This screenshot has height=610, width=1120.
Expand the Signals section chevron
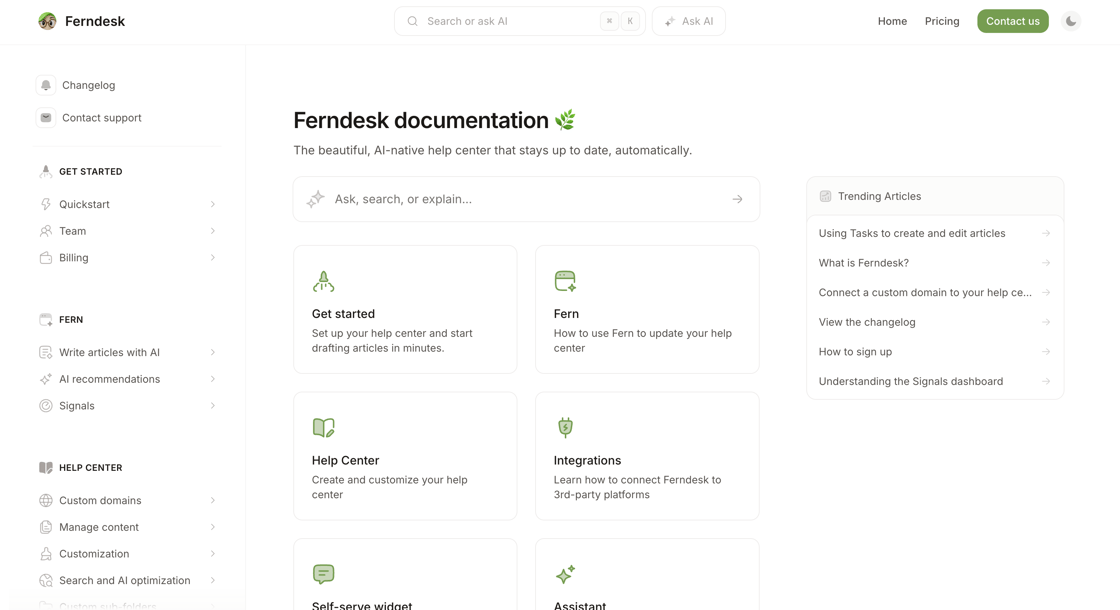coord(213,406)
